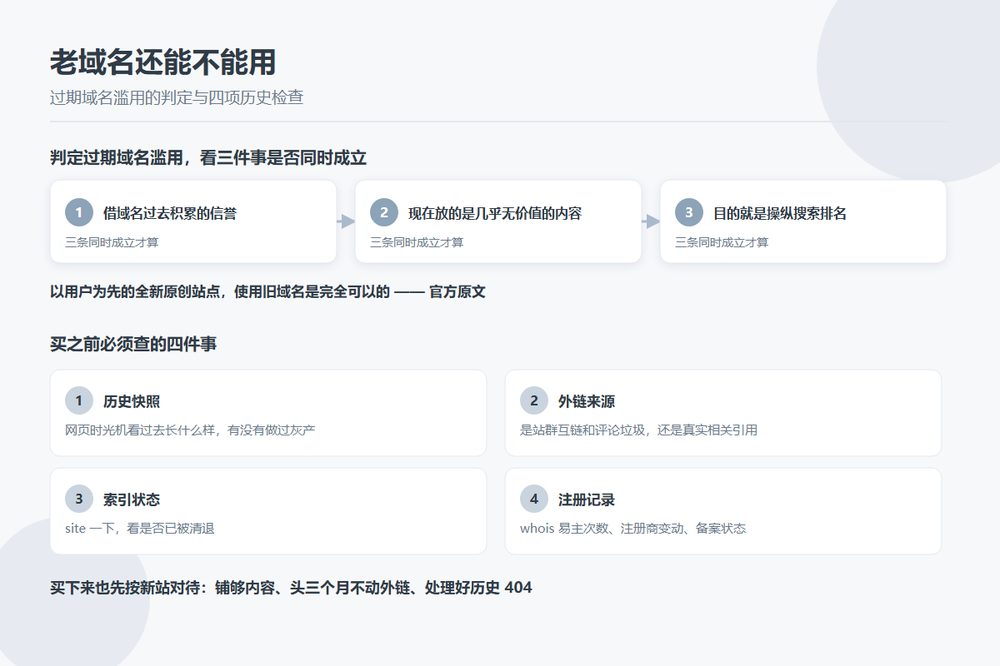This screenshot has height=666, width=1000.
Task: Click 三条同时成立才算 under 目的就是操纵搜索排名
Action: pos(721,242)
